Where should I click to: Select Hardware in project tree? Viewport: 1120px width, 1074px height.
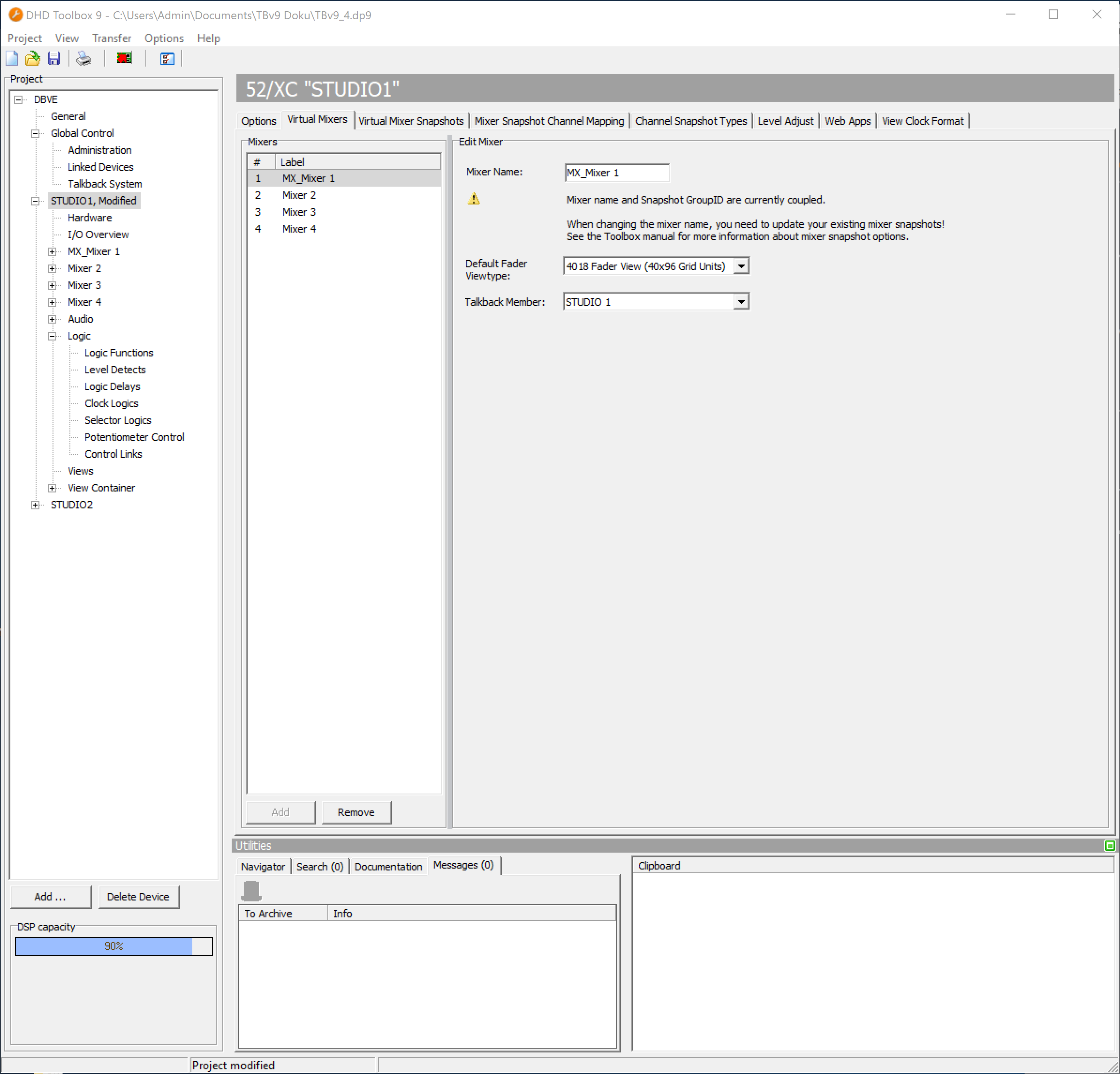[x=90, y=218]
